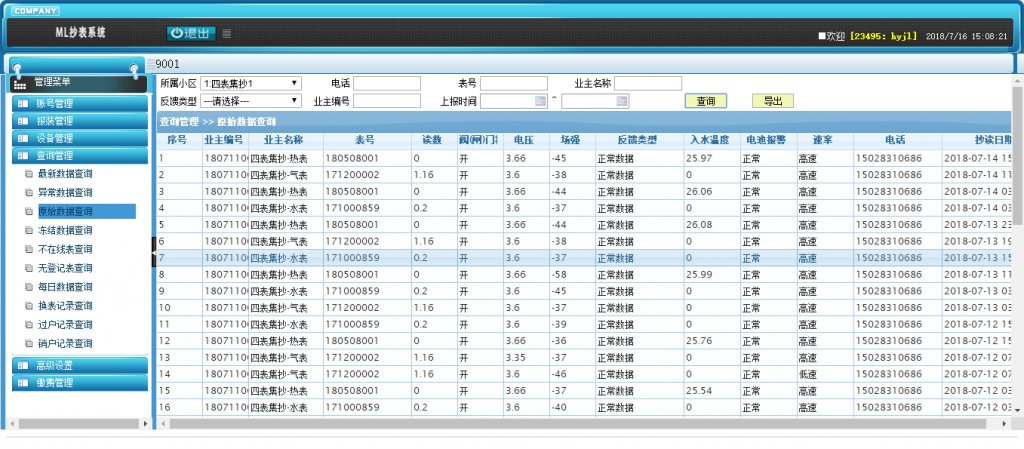Click the 退出 logout power button
The width and height of the screenshot is (1024, 449).
coord(190,33)
